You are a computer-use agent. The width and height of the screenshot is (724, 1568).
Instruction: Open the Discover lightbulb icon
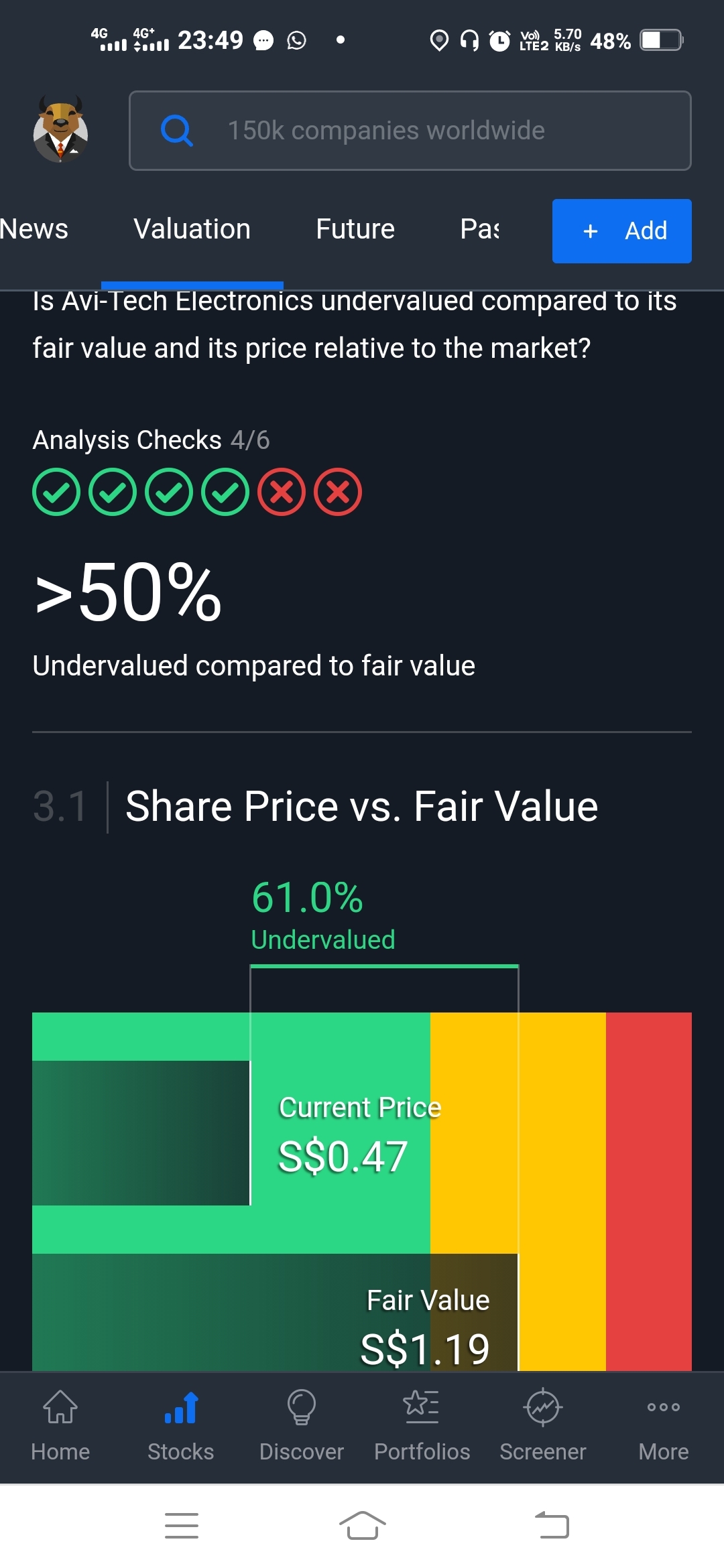point(302,1407)
